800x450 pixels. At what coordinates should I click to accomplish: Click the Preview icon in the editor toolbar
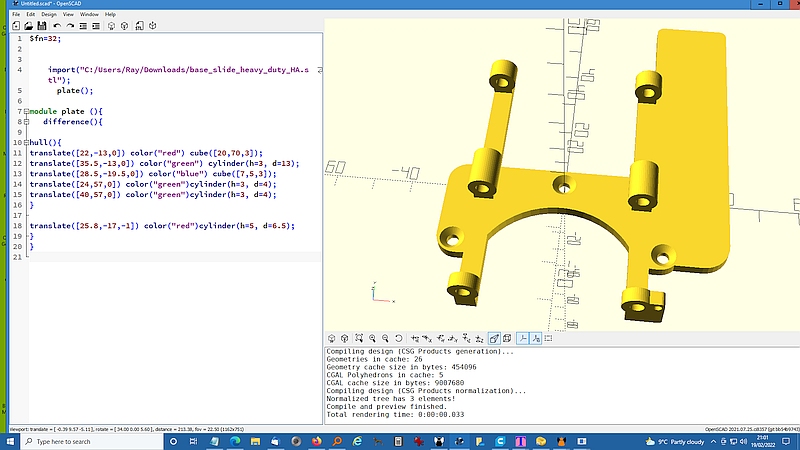(x=113, y=25)
